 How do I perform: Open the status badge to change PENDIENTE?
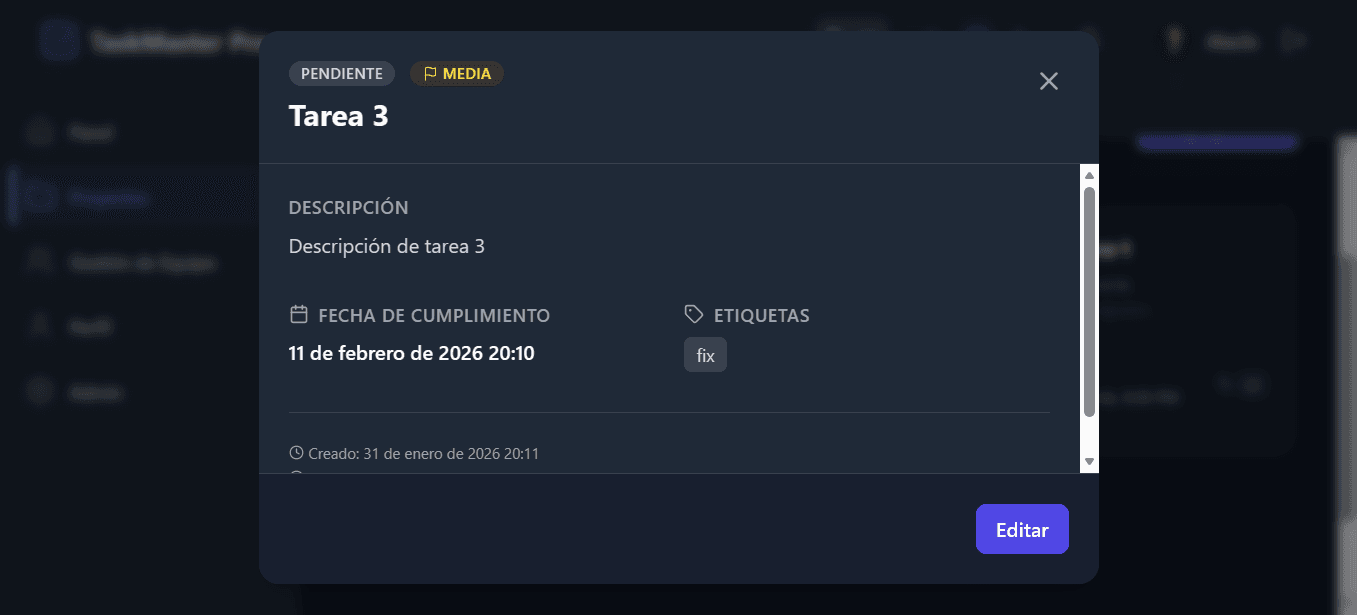tap(341, 73)
